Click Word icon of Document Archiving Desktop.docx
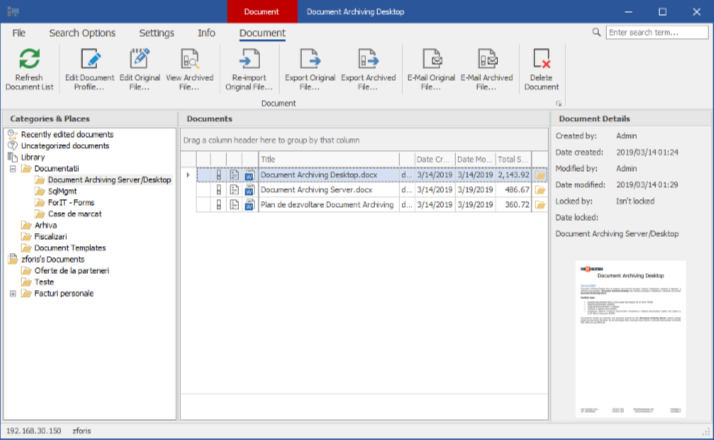Image resolution: width=714 pixels, height=440 pixels. click(250, 175)
